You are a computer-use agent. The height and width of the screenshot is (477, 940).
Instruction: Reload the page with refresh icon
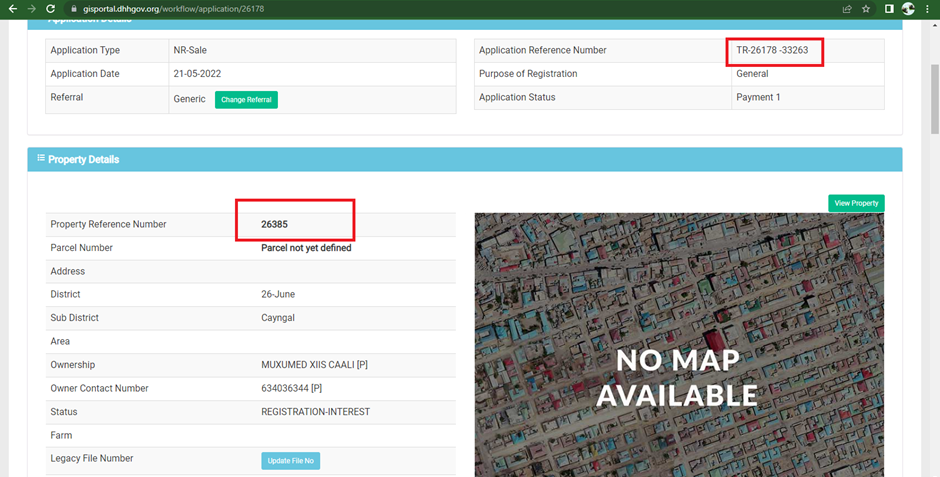(51, 9)
